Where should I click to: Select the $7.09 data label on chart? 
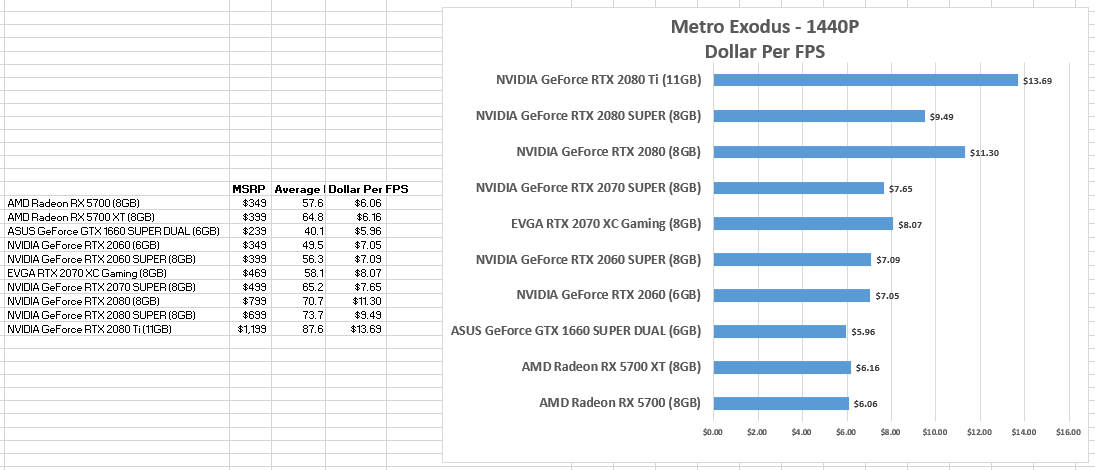click(x=888, y=260)
